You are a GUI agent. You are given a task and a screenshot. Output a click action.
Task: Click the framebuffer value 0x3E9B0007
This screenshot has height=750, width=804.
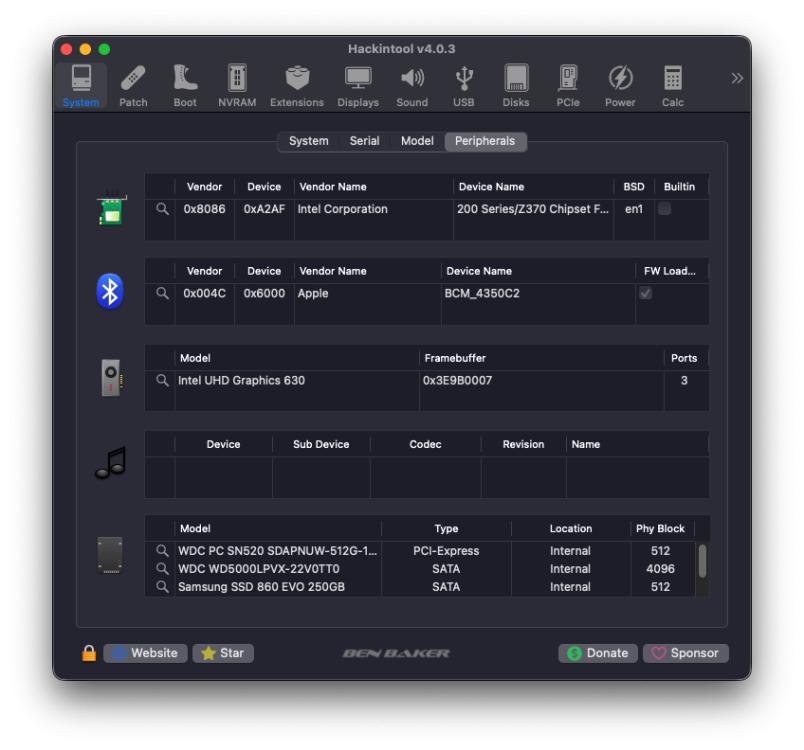click(457, 380)
